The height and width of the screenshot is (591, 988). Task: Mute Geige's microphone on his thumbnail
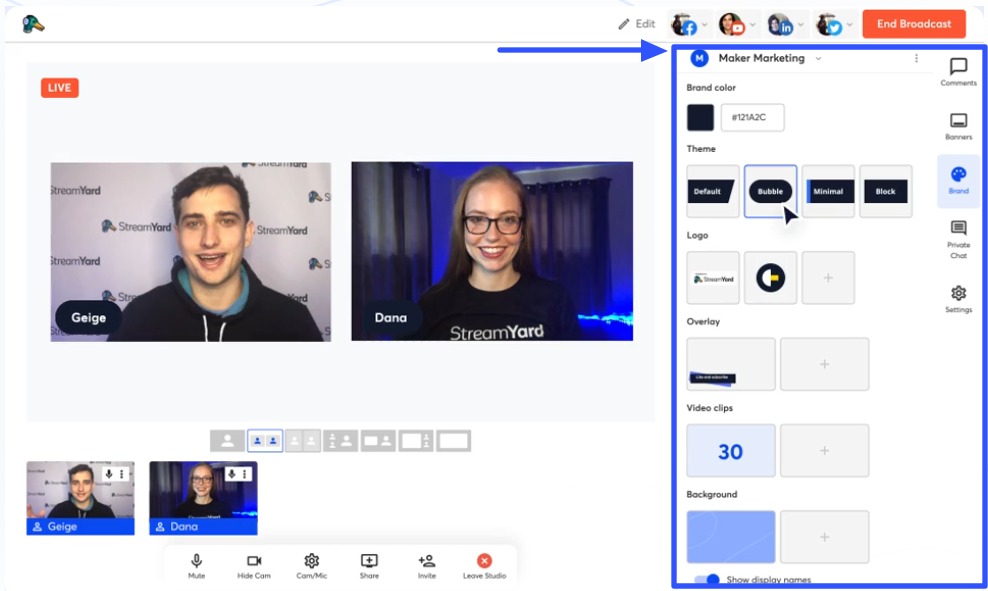(x=109, y=472)
